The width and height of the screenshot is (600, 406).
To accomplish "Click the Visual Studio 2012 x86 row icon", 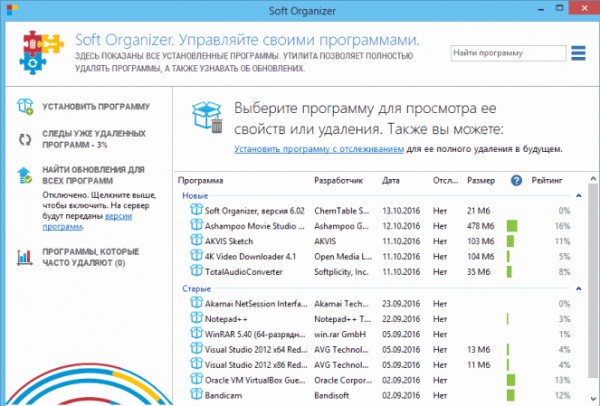I will (196, 364).
